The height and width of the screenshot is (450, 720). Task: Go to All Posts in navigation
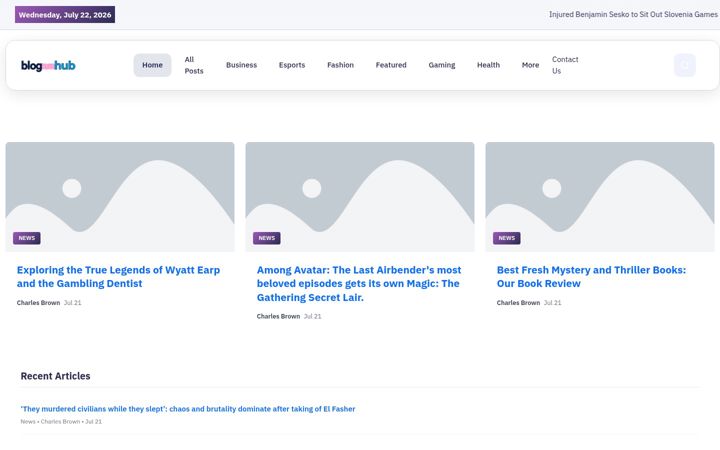click(x=194, y=65)
